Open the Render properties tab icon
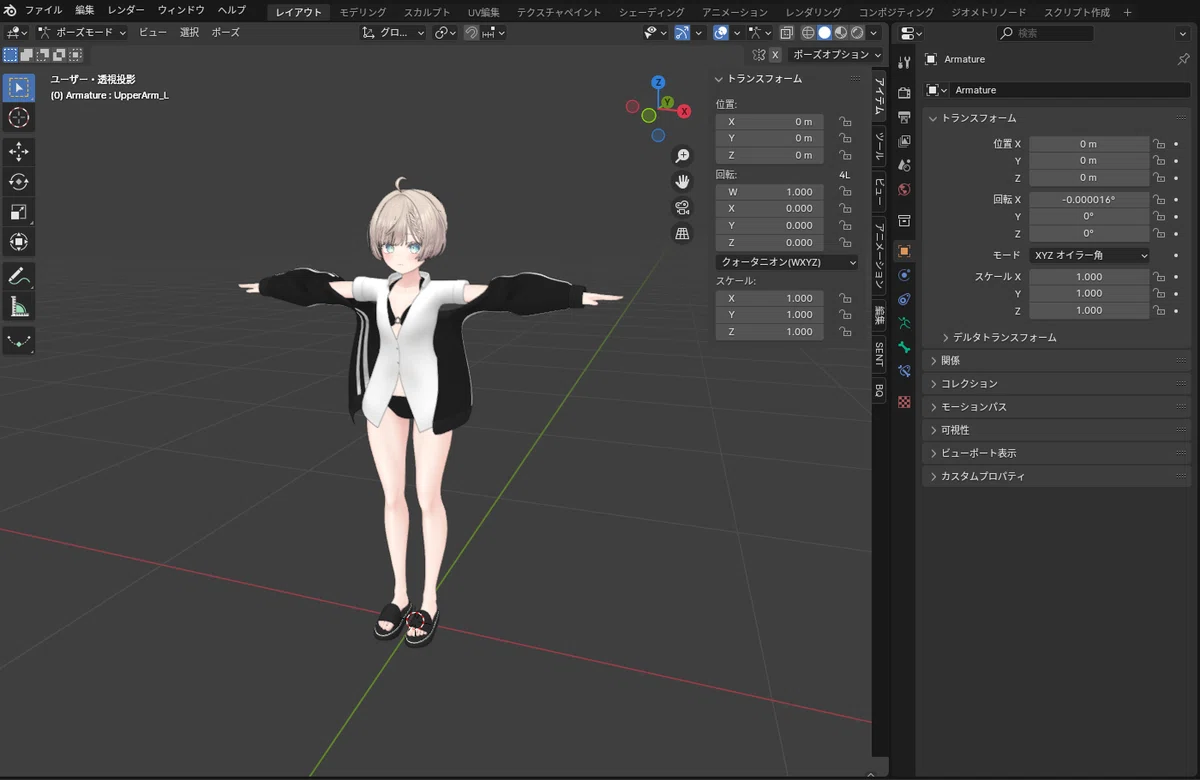 (904, 93)
